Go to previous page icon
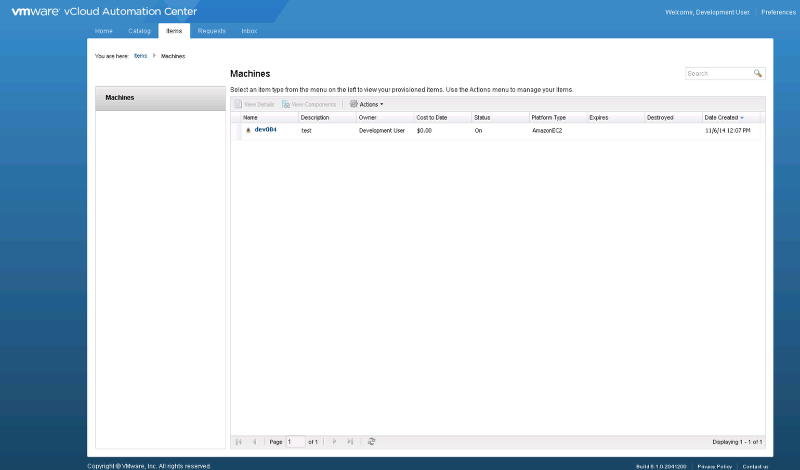This screenshot has width=800, height=470. tap(254, 441)
